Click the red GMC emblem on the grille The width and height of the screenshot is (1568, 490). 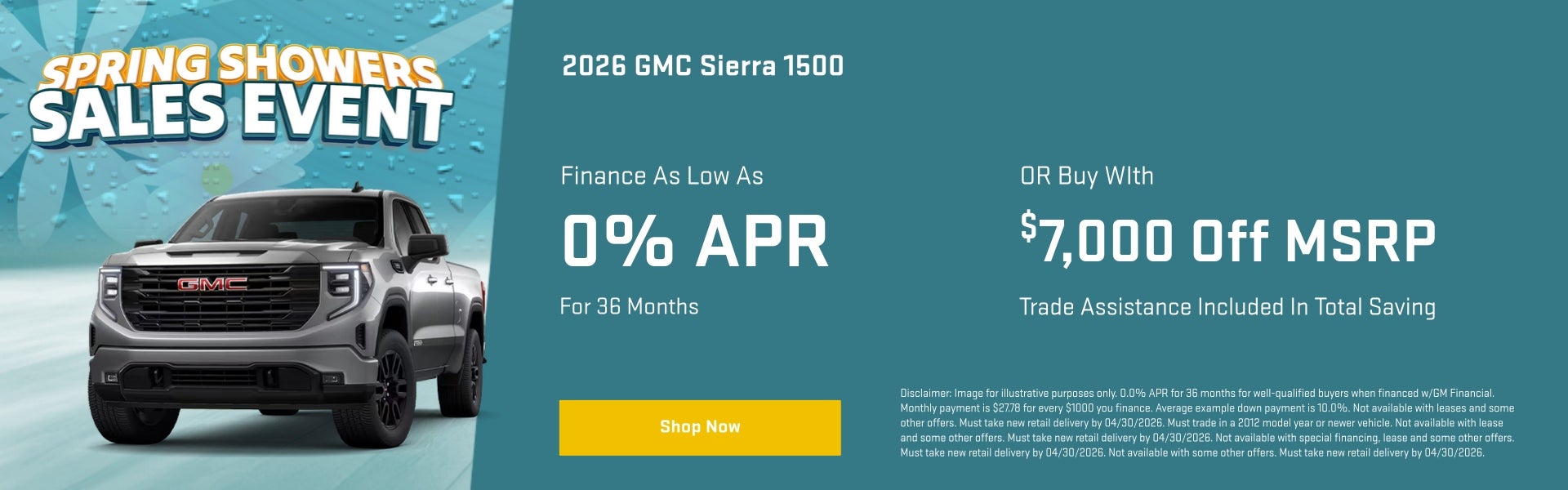[212, 284]
